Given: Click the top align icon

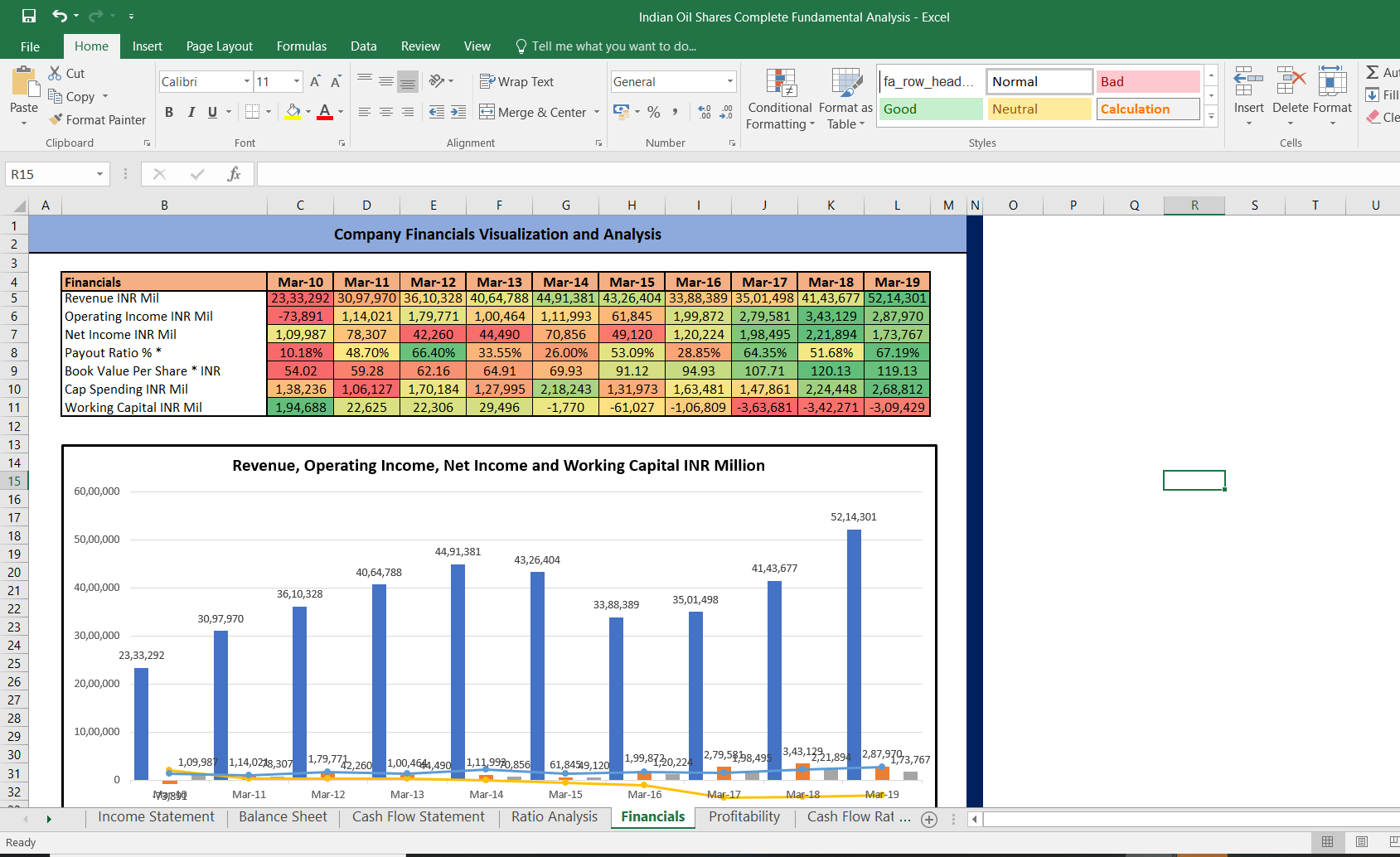Looking at the screenshot, I should pyautogui.click(x=365, y=80).
